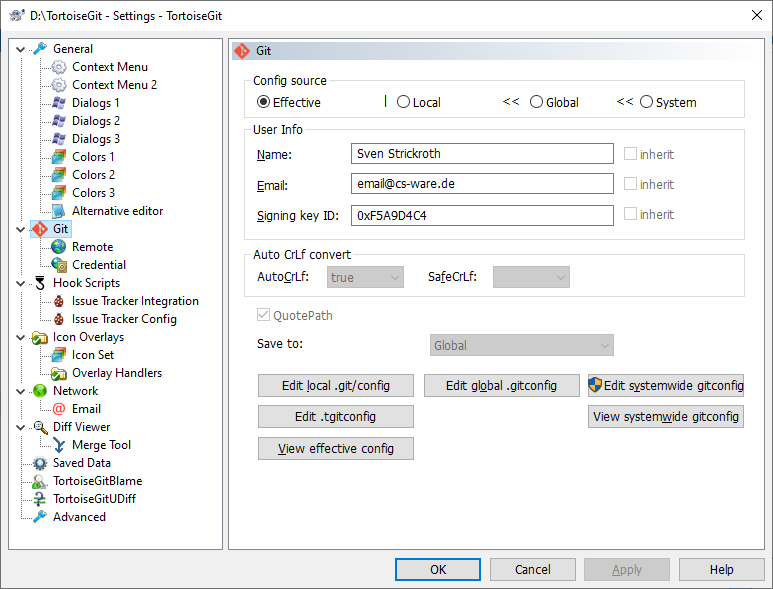
Task: Switch to Merge Tool settings
Action: tap(101, 445)
